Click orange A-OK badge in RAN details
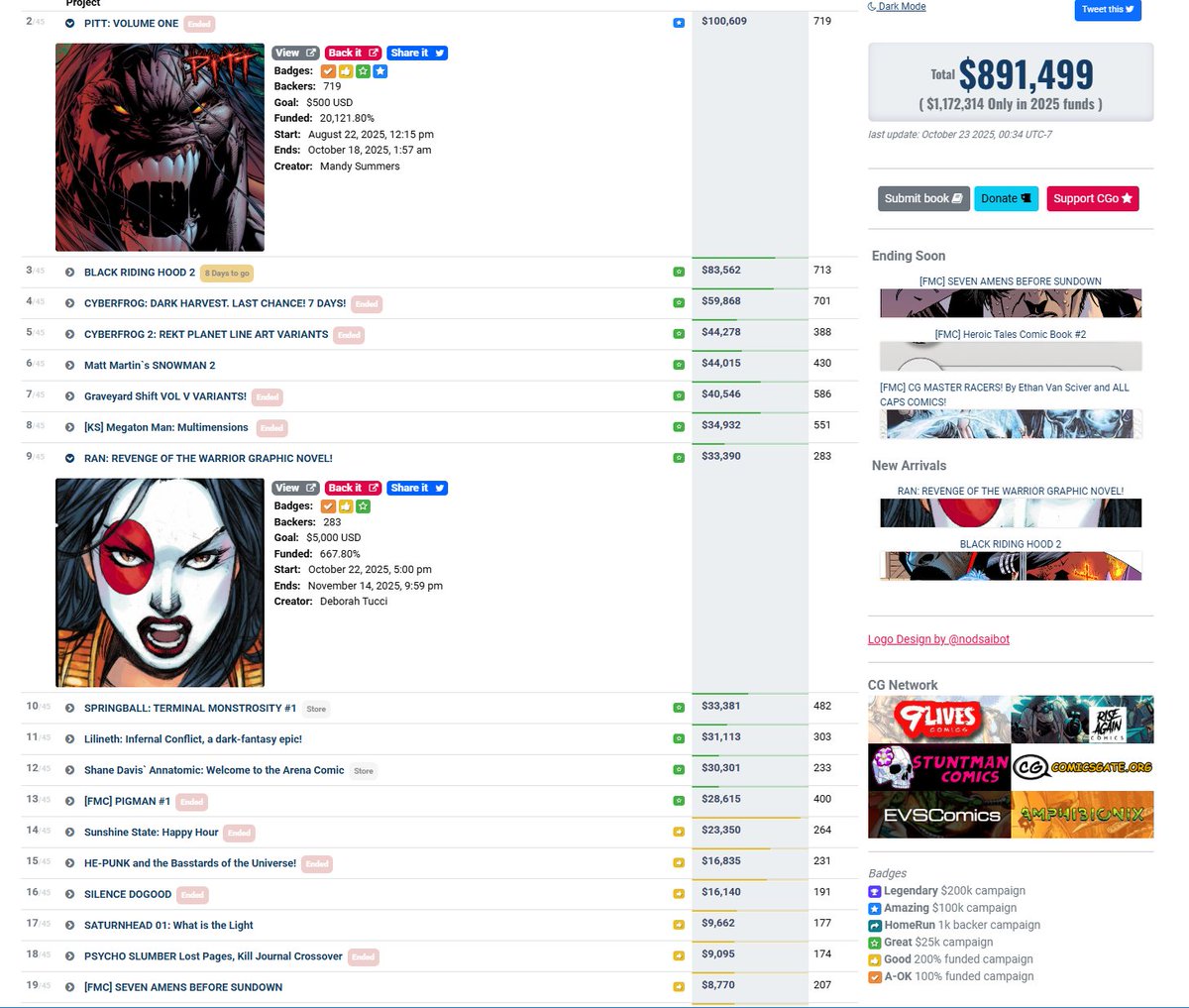This screenshot has height=1008, width=1189. tap(328, 506)
